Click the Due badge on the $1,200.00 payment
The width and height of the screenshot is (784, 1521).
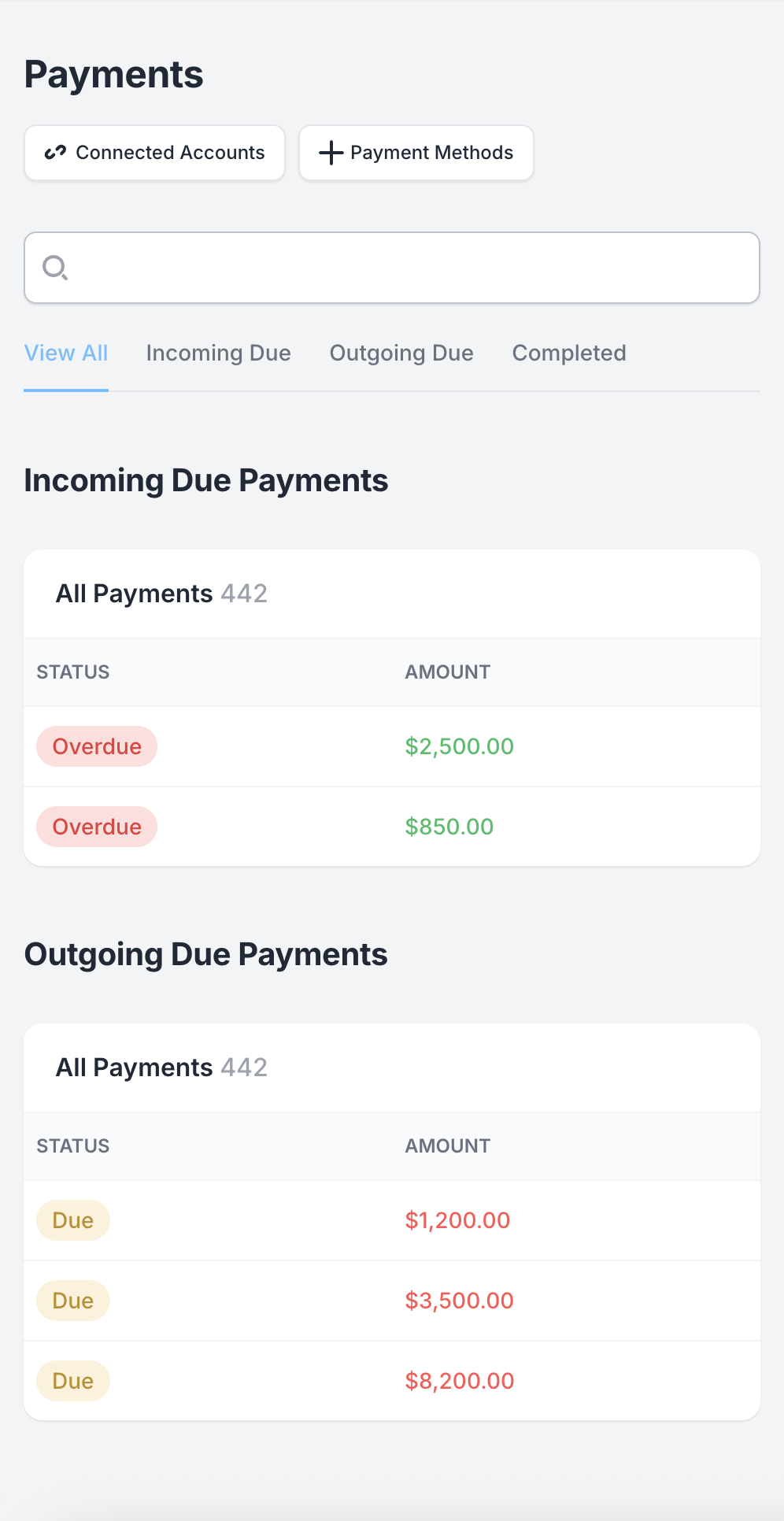point(72,1220)
